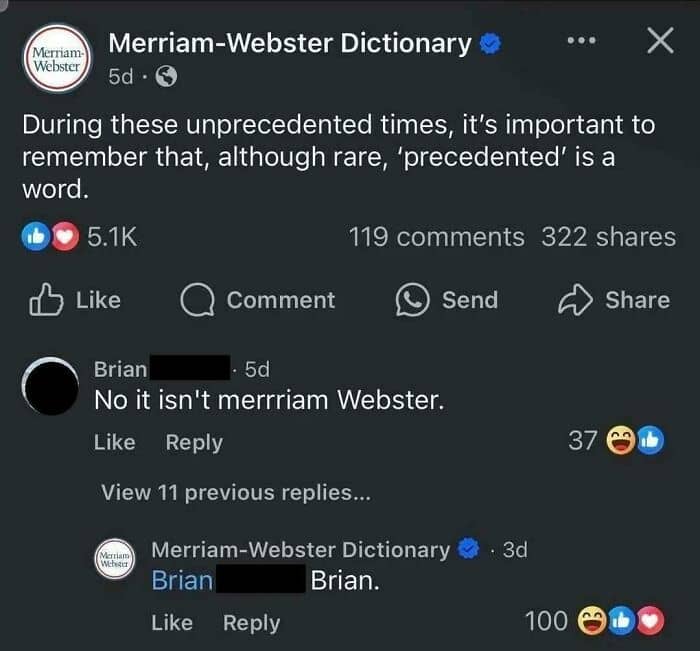View the post's 5.1K reactions
The height and width of the screenshot is (651, 700).
[79, 237]
